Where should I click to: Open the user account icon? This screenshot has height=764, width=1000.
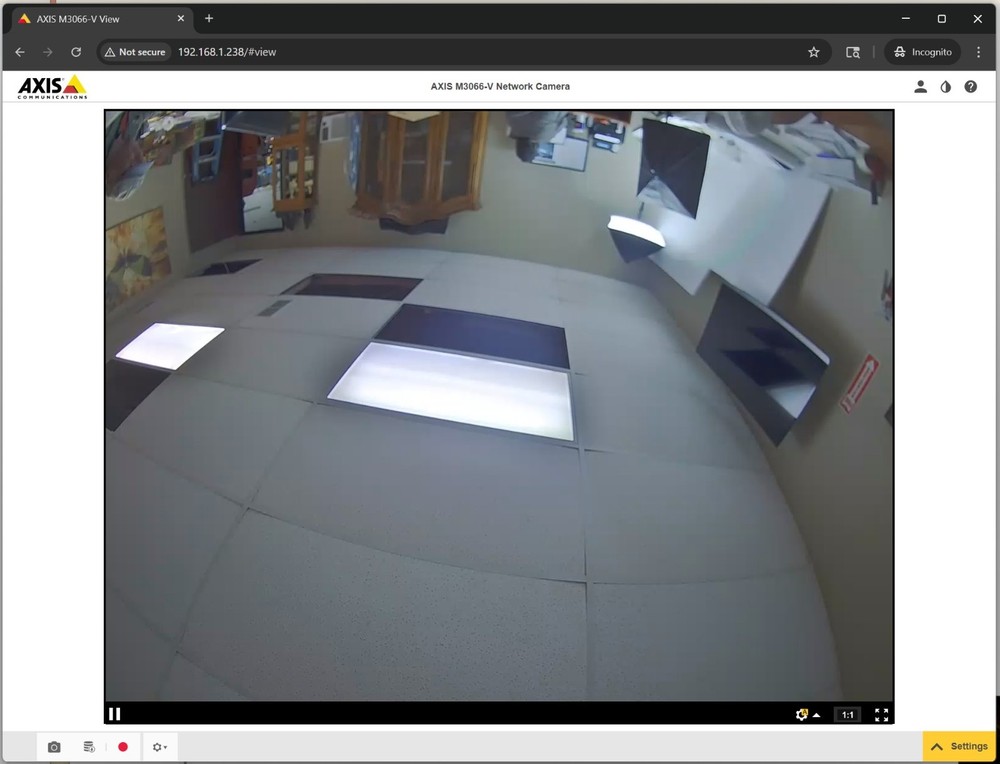click(920, 87)
